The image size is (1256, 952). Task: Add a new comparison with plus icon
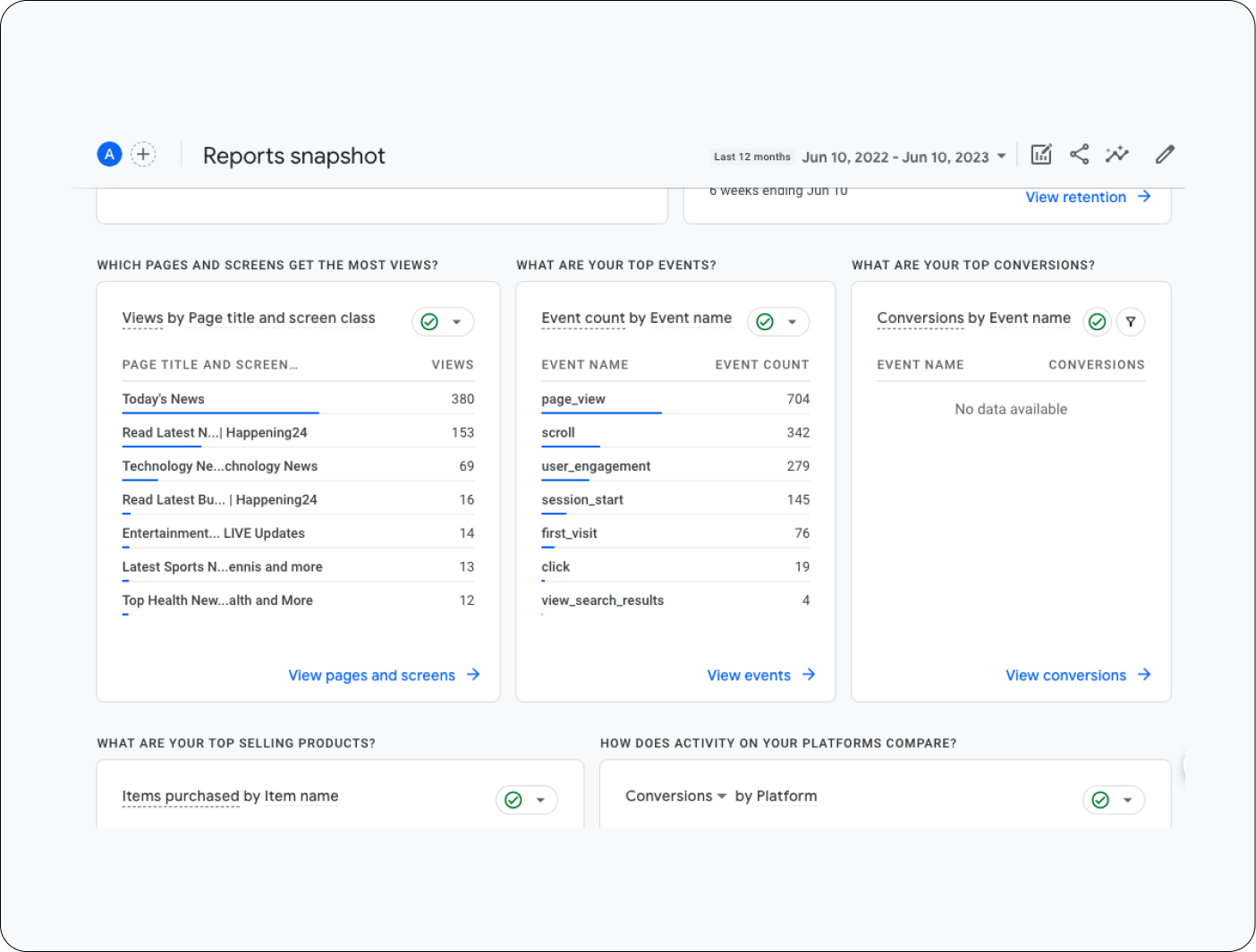[x=143, y=154]
